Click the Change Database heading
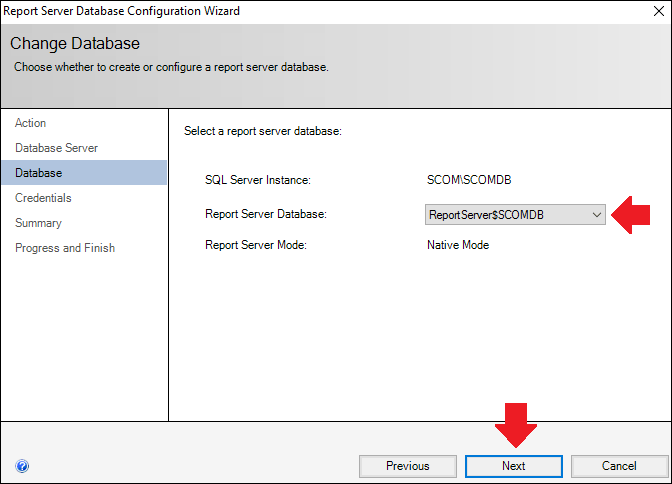 coord(75,44)
